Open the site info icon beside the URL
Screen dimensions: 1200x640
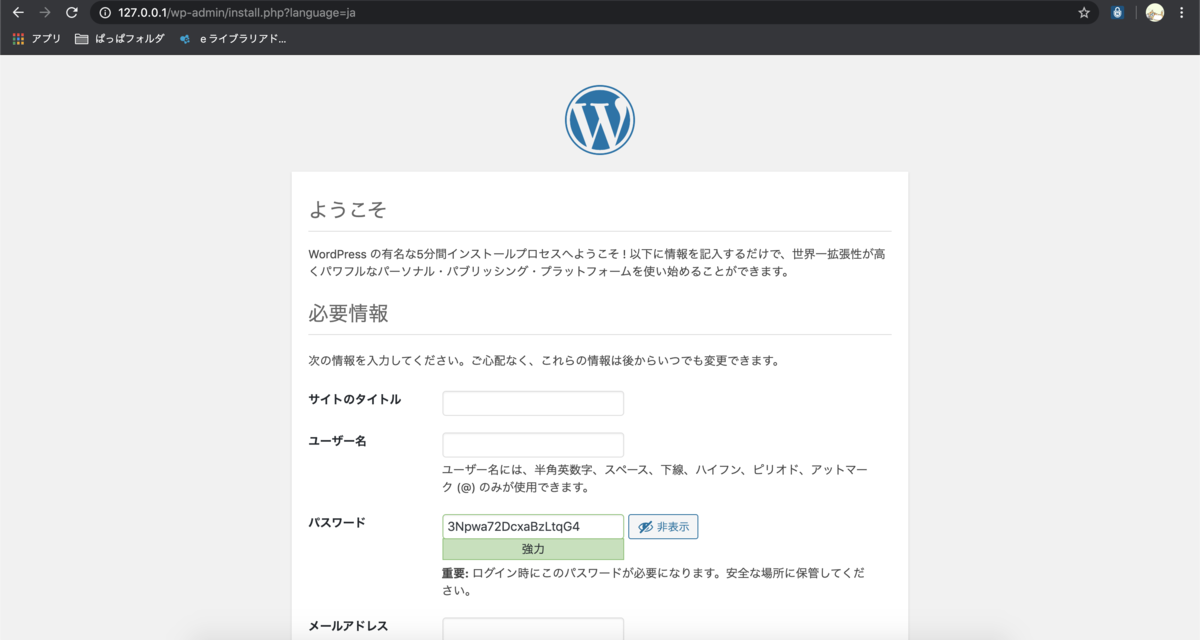(x=104, y=13)
